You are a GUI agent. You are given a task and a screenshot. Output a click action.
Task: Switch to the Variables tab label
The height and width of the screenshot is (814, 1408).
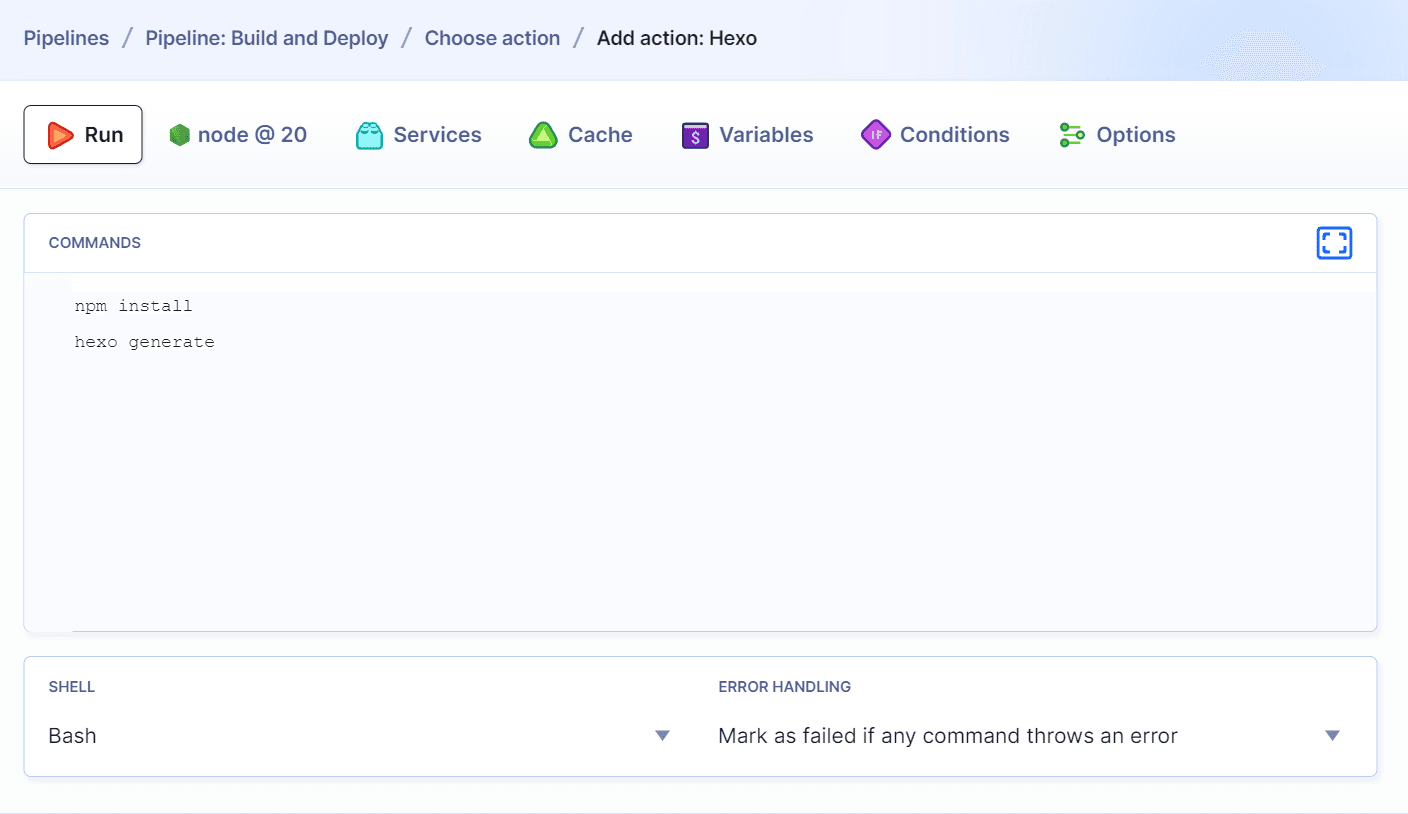pos(766,135)
